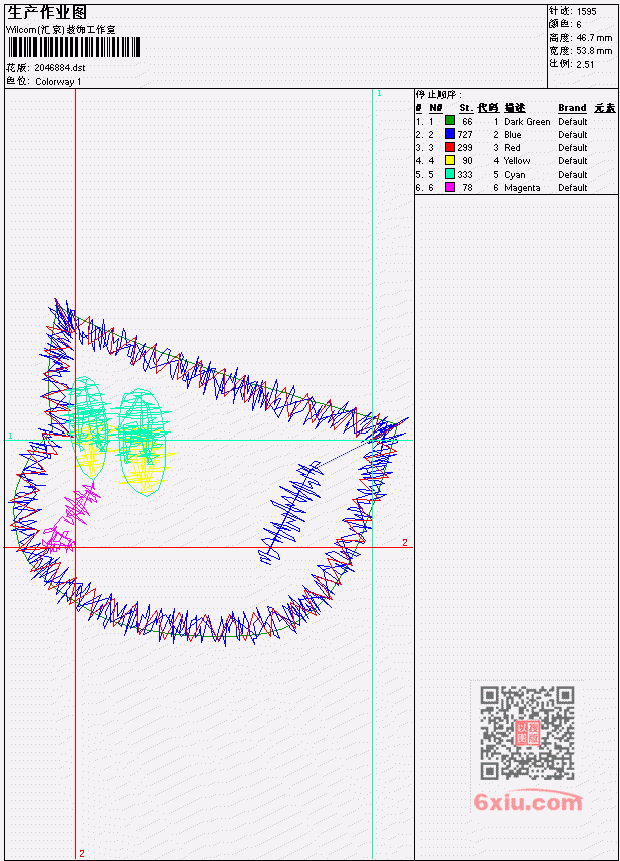Select the Dark Green description text
Screen dimensions: 620x861
(x=527, y=121)
